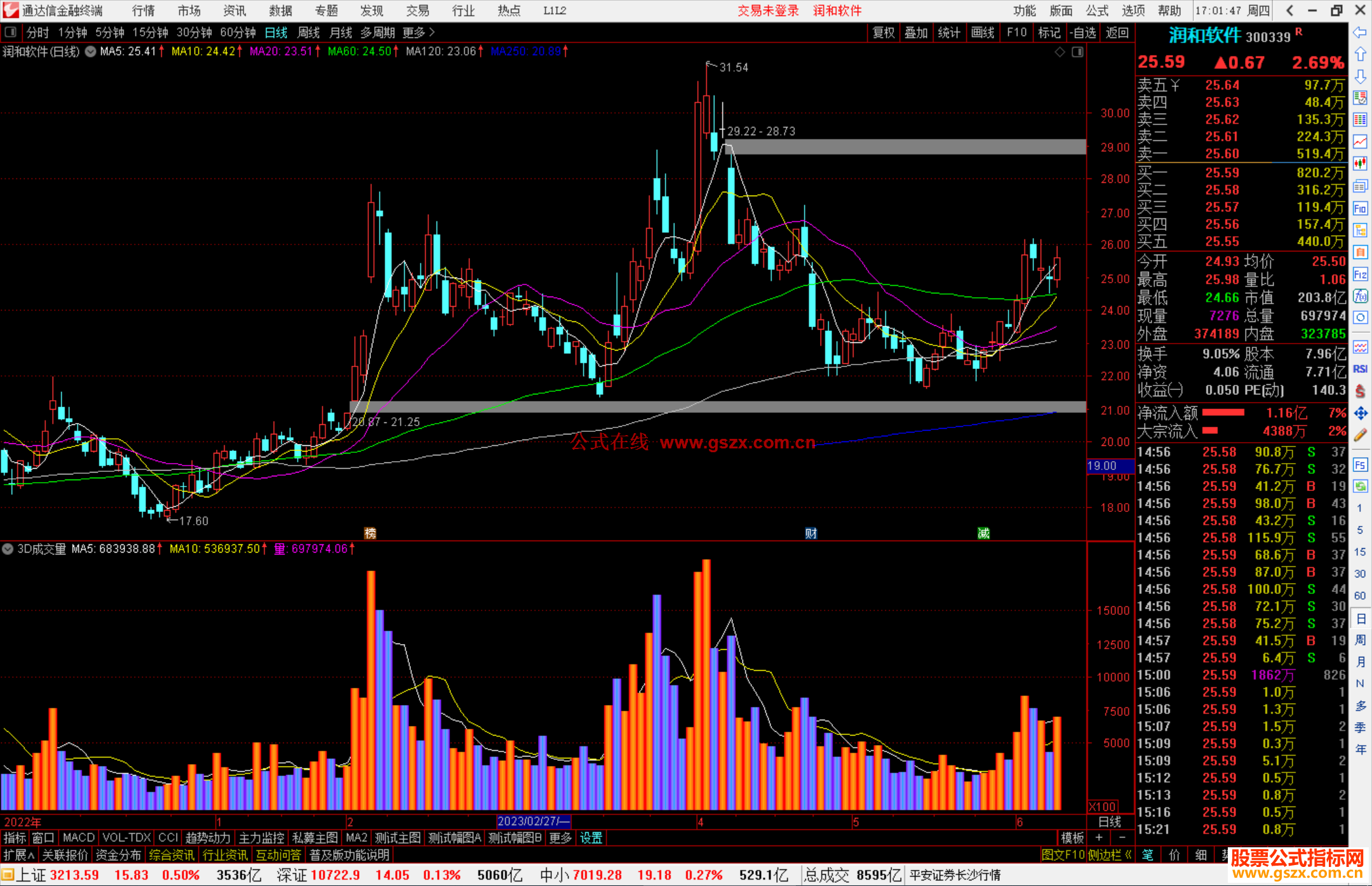This screenshot has width=1372, height=886.
Task: Switch to 1-minute period in sidebar
Action: [x=1359, y=508]
